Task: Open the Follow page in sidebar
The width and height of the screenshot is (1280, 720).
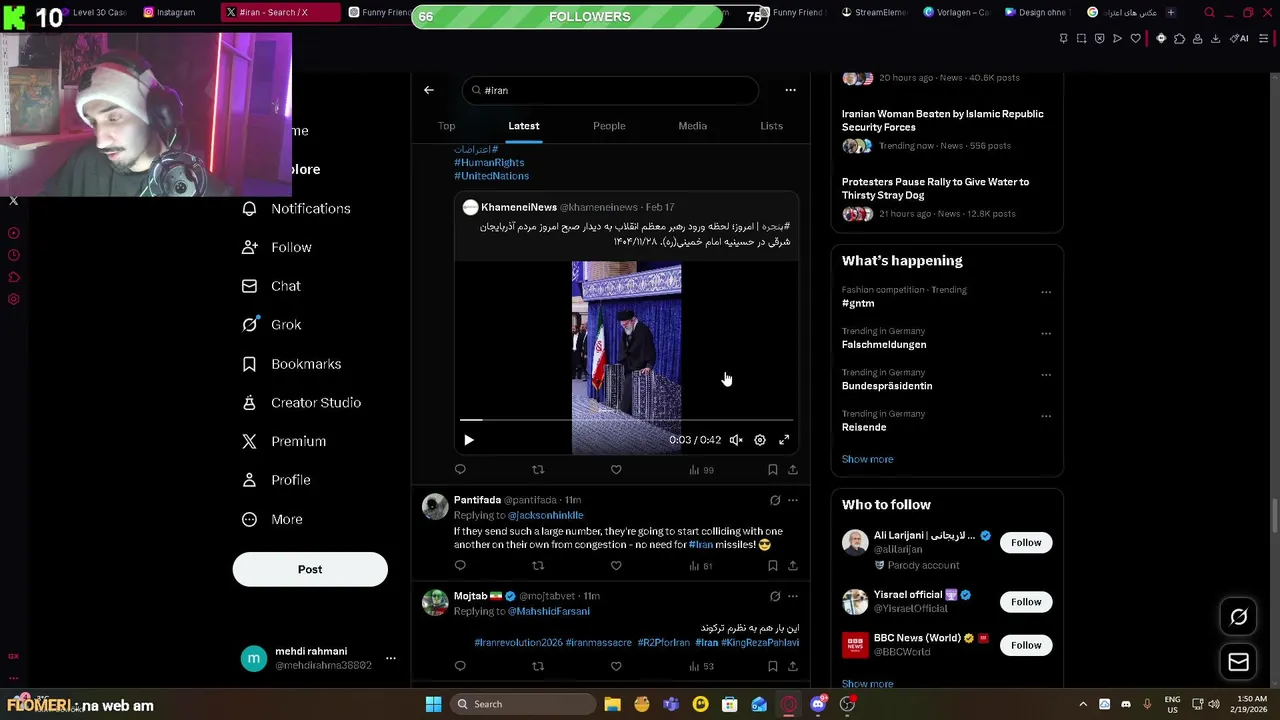Action: point(277,247)
